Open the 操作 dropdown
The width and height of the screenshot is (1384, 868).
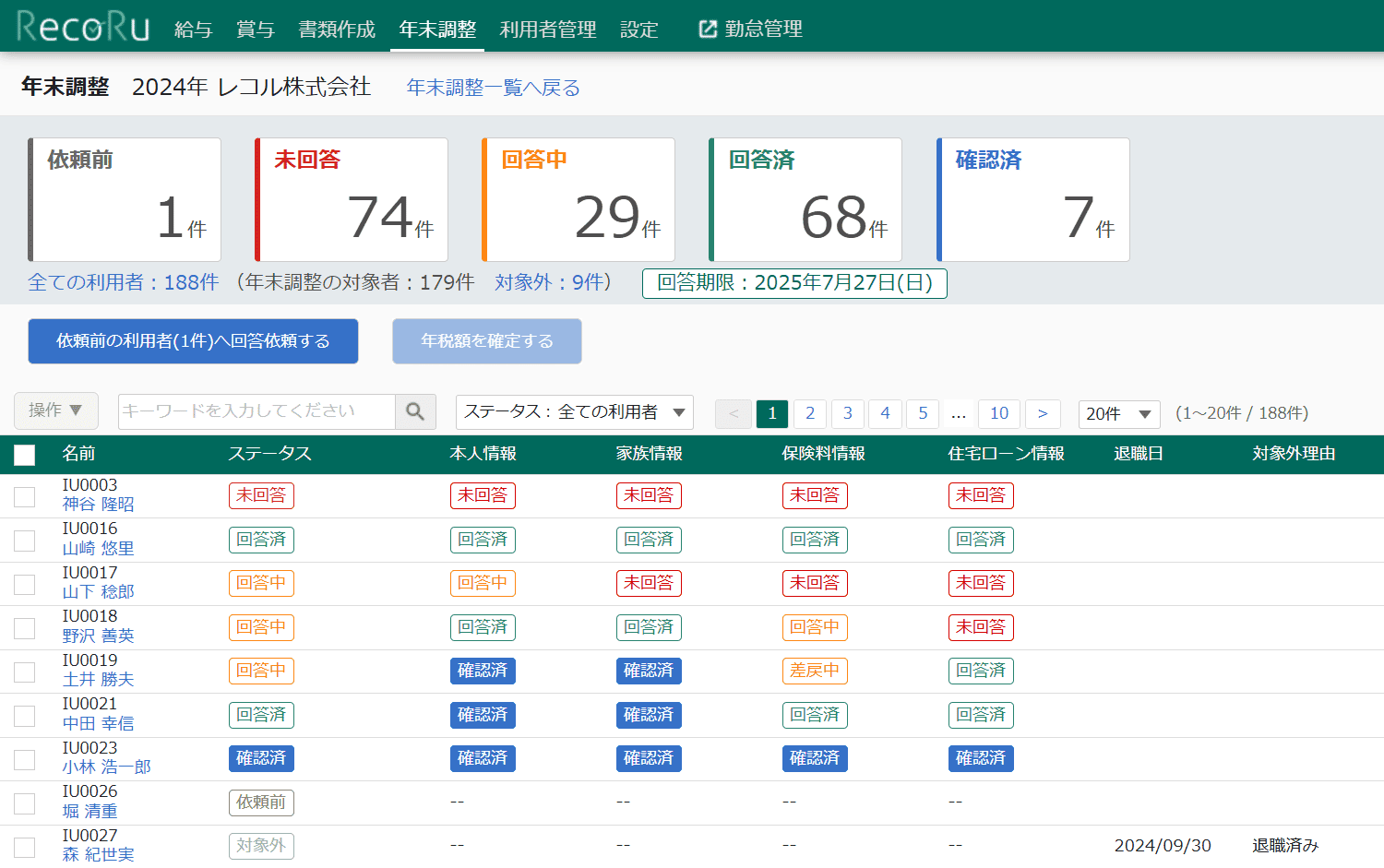coord(55,410)
